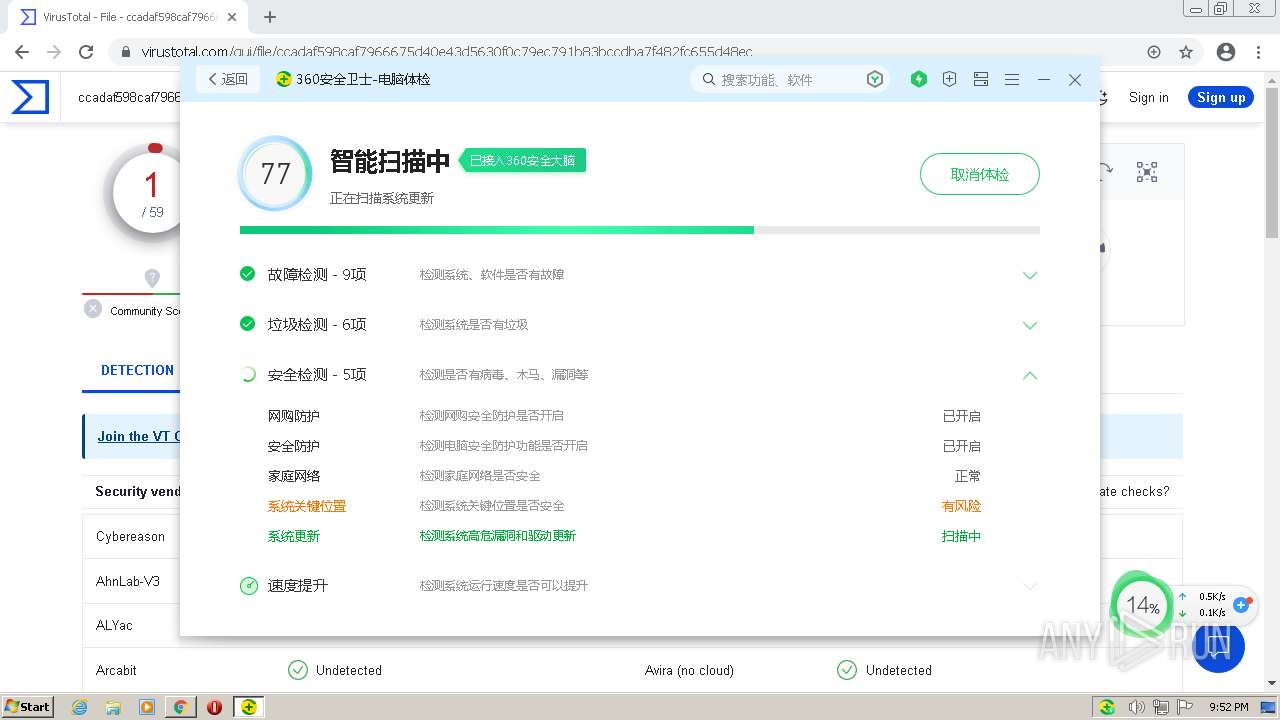This screenshot has height=720, width=1280.
Task: Open the shield-plus icon in 360 title bar
Action: click(950, 79)
